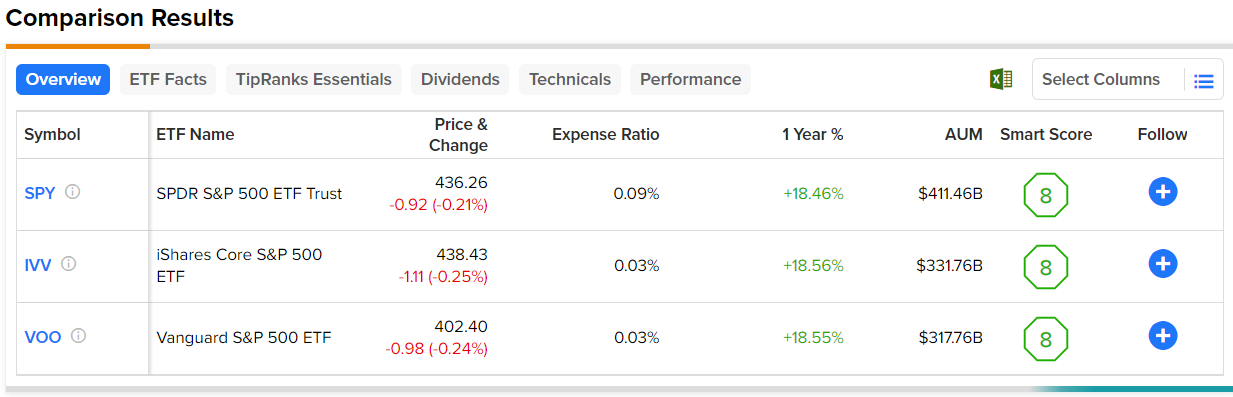Click the Smart Score 8 badge for SPY
Screen dimensions: 1233x397
[x=1046, y=195]
